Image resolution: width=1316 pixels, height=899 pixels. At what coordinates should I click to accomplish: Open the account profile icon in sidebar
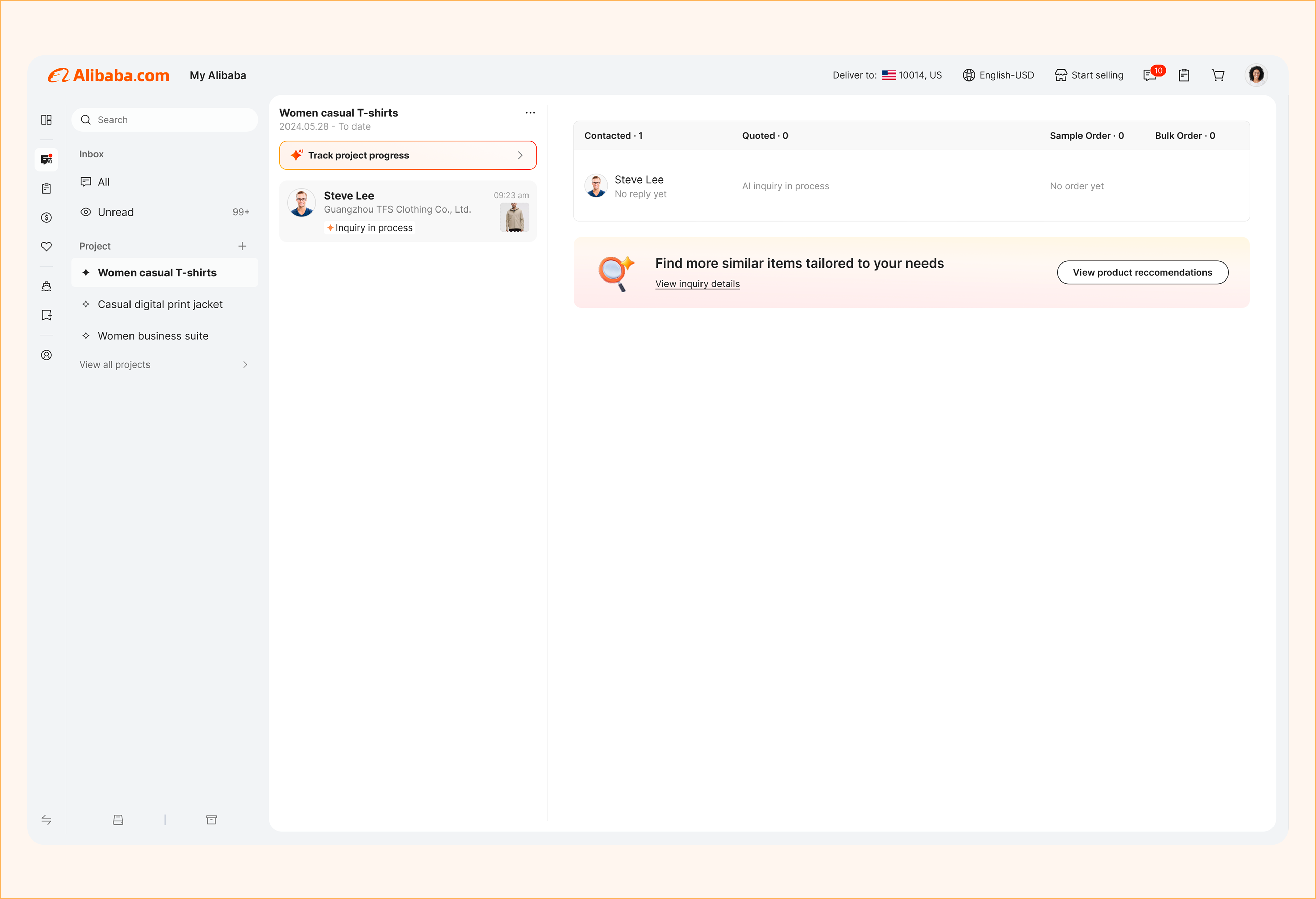(47, 355)
